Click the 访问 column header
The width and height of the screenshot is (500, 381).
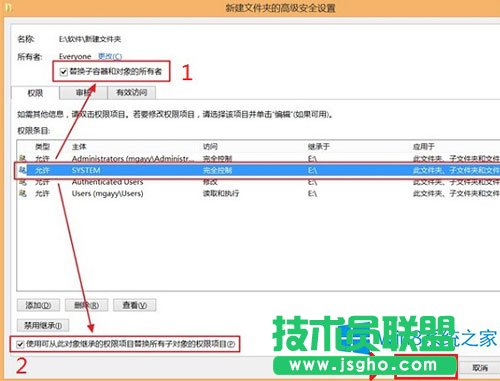click(210, 147)
